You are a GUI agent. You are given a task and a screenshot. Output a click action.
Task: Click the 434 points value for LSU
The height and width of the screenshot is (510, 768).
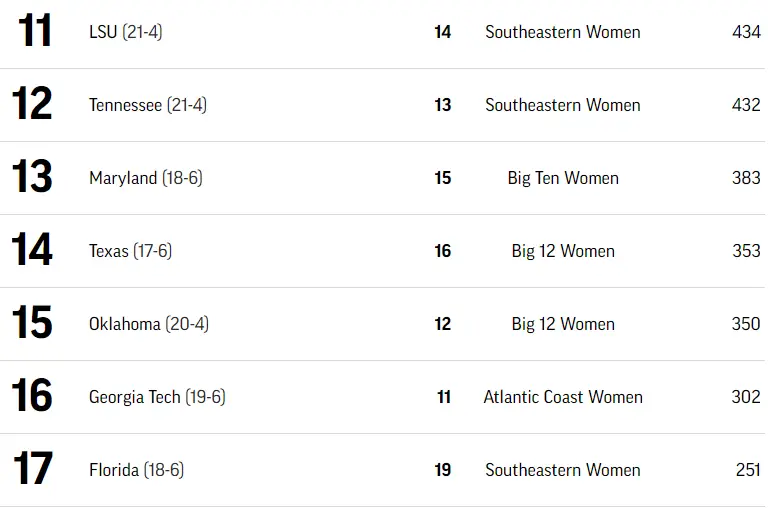pos(746,32)
